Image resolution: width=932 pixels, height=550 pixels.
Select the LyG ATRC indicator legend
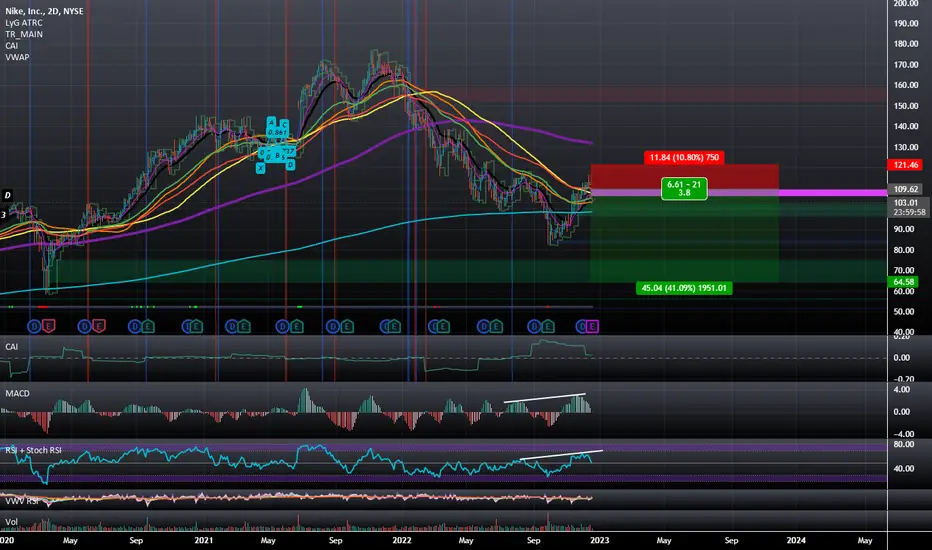[24, 23]
